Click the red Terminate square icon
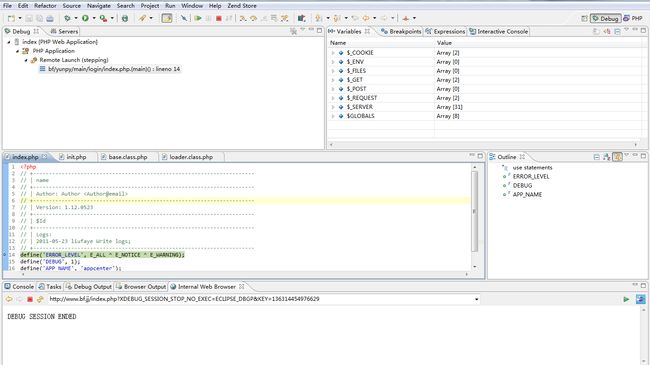The image size is (650, 365). click(x=218, y=18)
